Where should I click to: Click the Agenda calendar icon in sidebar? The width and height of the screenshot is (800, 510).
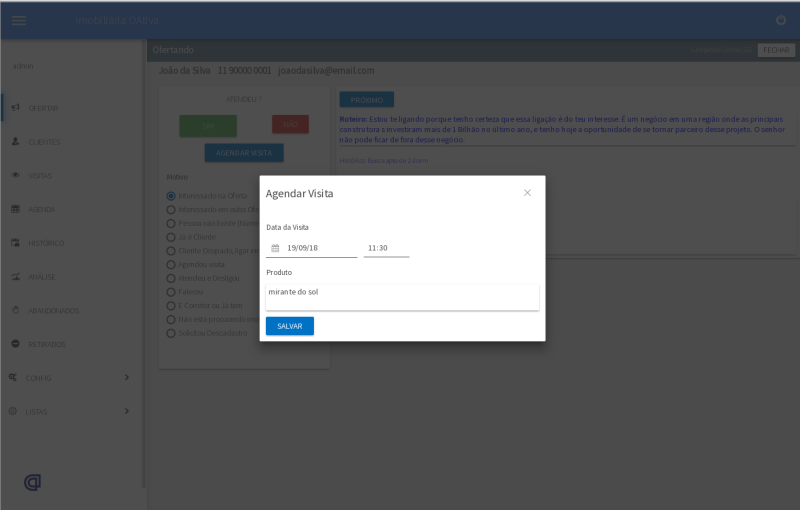[x=15, y=209]
